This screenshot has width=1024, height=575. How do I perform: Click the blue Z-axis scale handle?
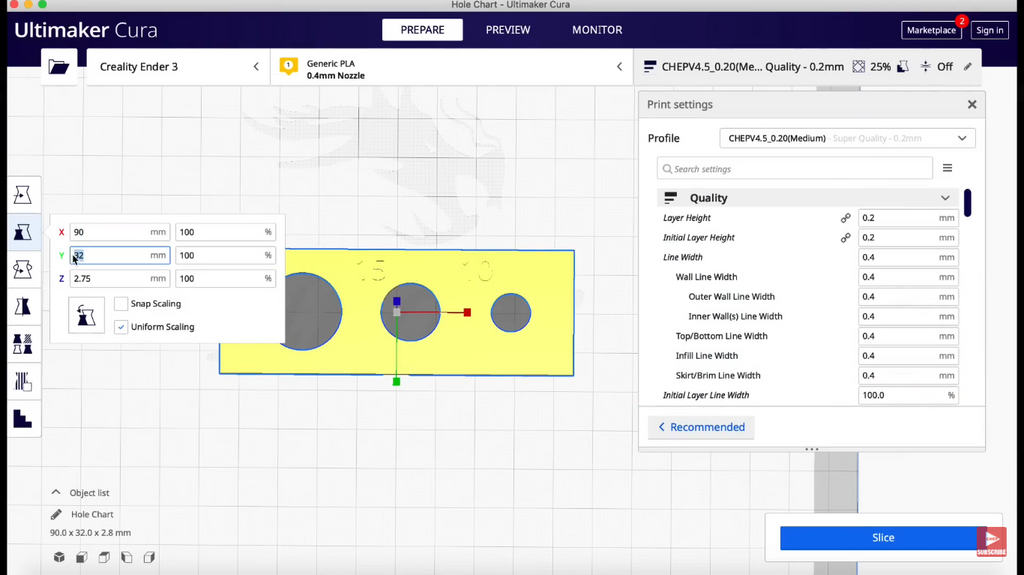click(x=396, y=301)
